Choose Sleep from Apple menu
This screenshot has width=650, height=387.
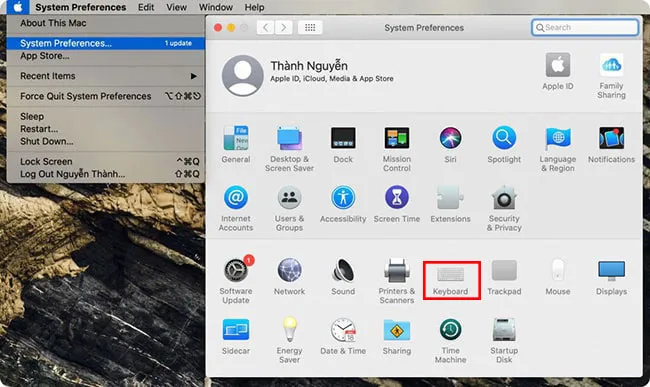(x=106, y=116)
